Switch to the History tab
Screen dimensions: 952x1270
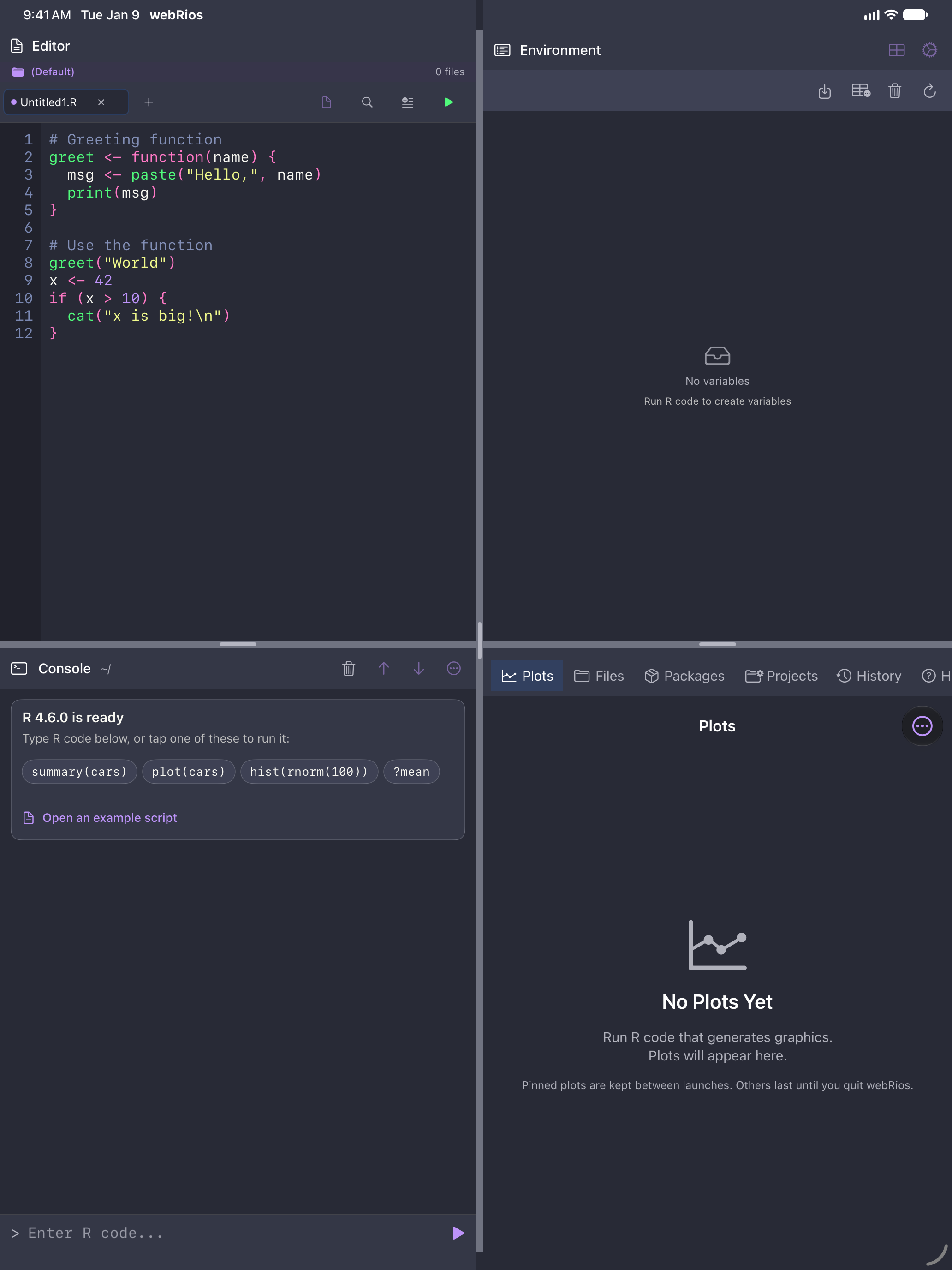[869, 676]
